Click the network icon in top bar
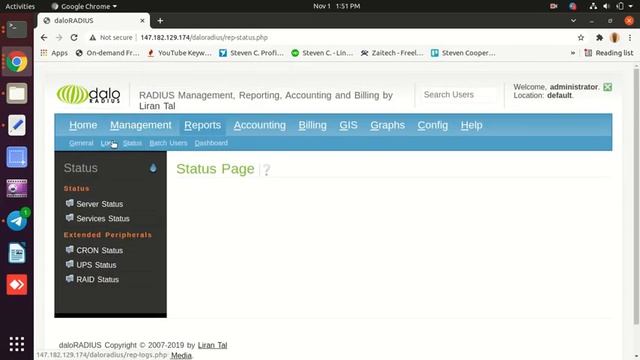 [593, 6]
